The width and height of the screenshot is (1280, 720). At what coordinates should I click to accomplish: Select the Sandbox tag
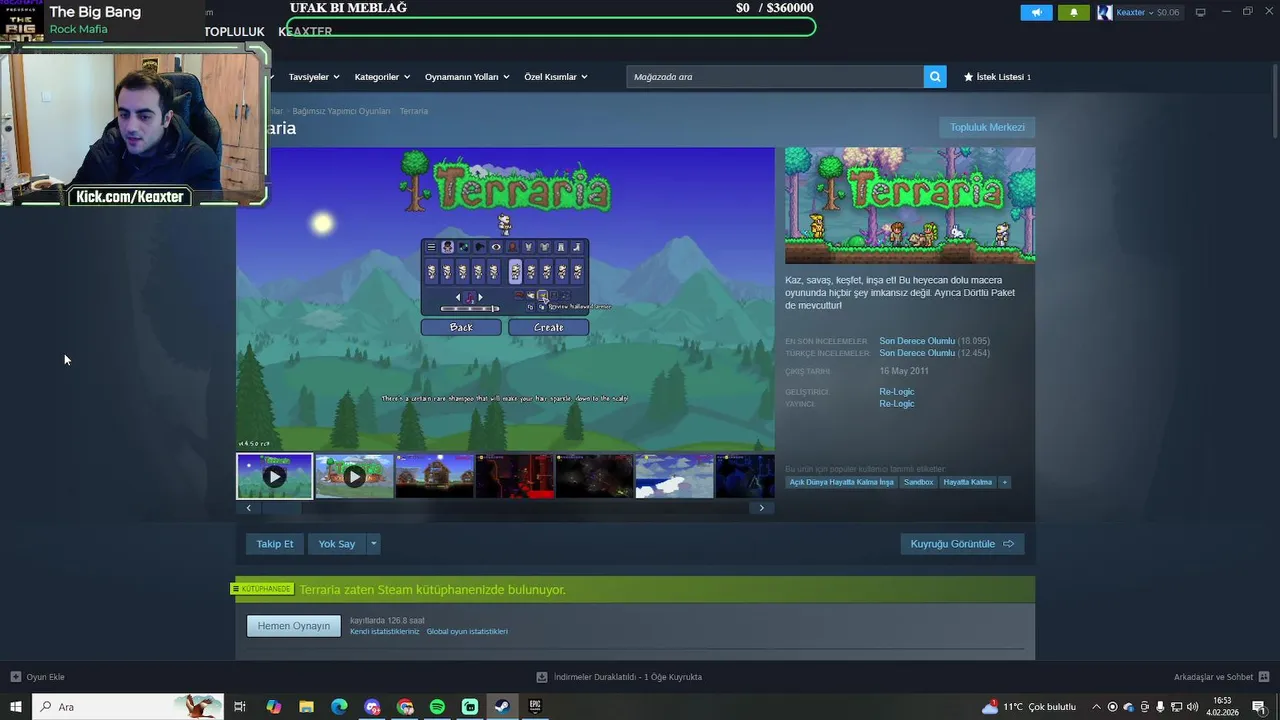tap(918, 482)
